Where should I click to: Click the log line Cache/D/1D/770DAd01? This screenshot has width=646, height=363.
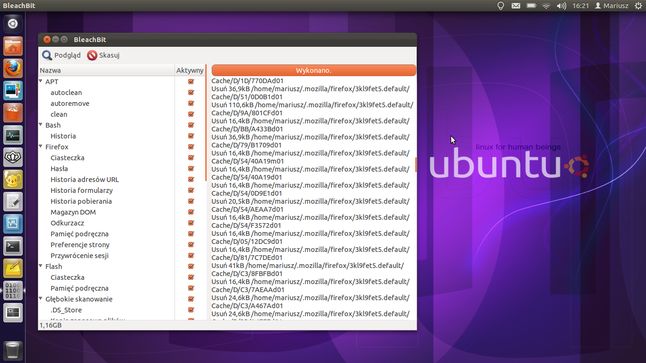(247, 81)
